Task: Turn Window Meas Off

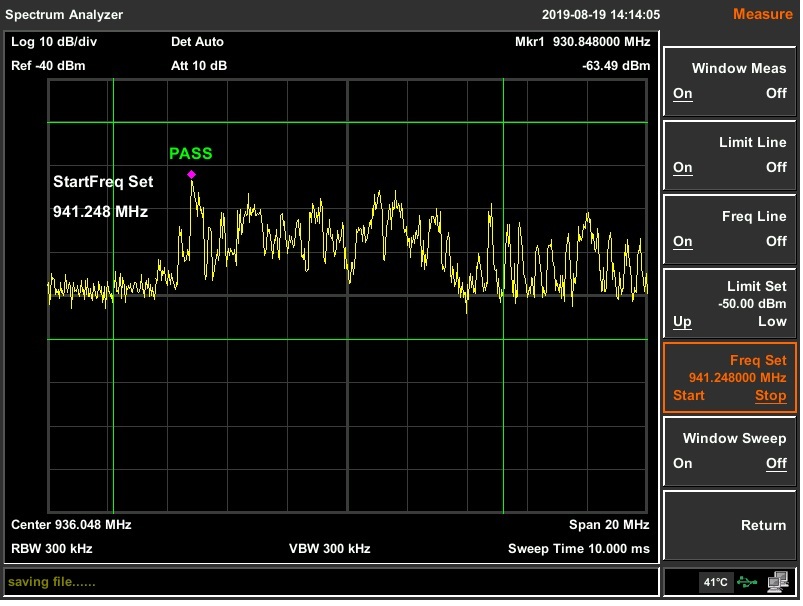Action: tap(776, 94)
